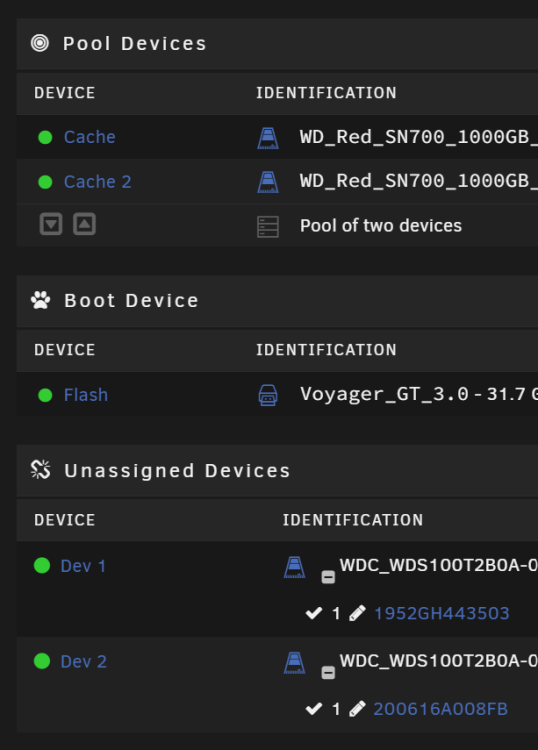538x750 pixels.
Task: Click the green status dot for Cache
Action: (45, 137)
